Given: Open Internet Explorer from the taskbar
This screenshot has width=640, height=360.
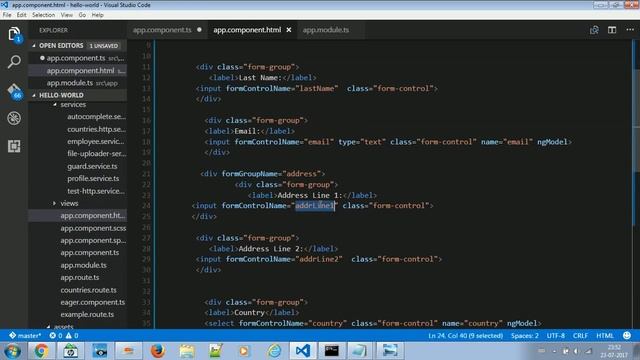Looking at the screenshot, I should click(x=274, y=351).
